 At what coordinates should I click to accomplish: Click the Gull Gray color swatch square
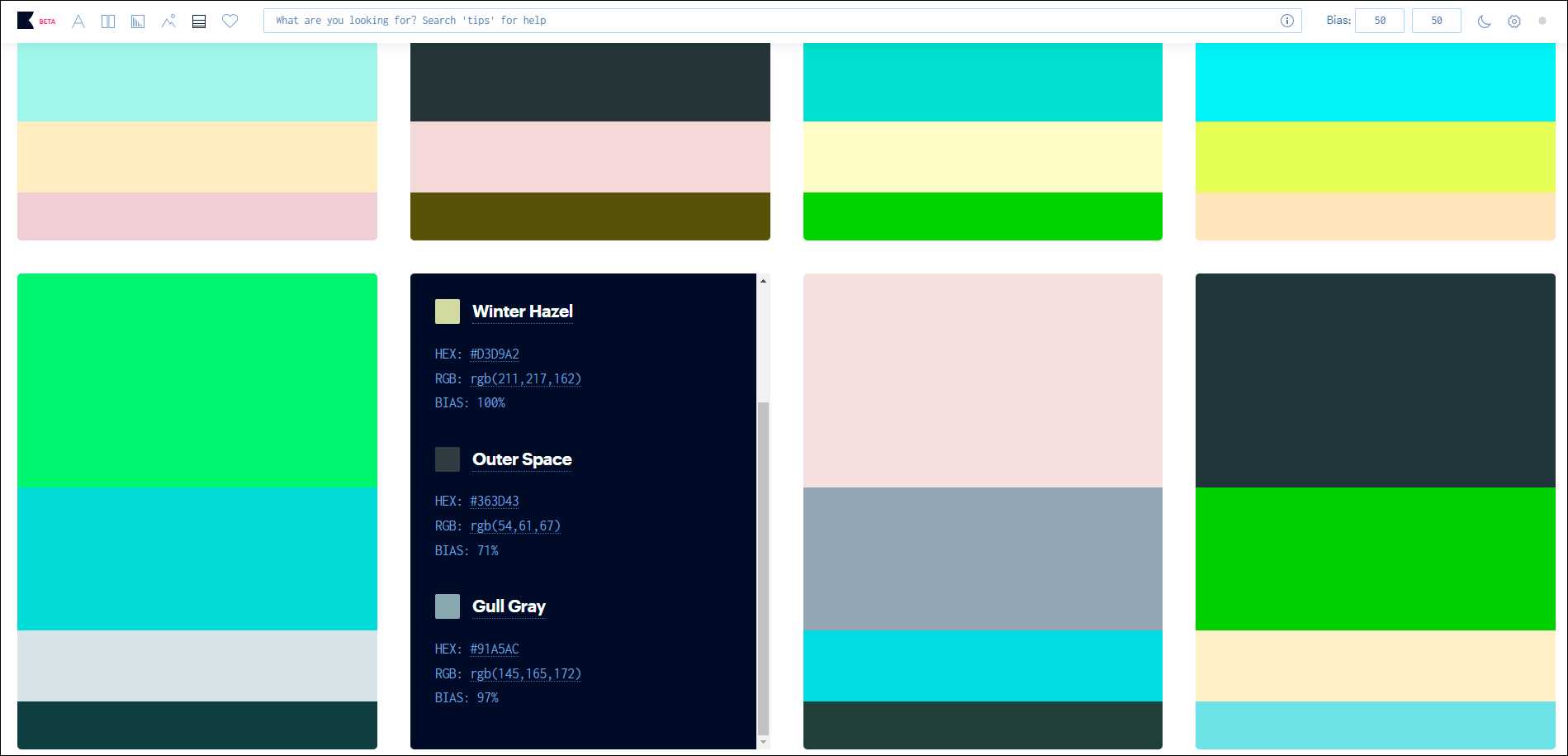click(x=448, y=606)
